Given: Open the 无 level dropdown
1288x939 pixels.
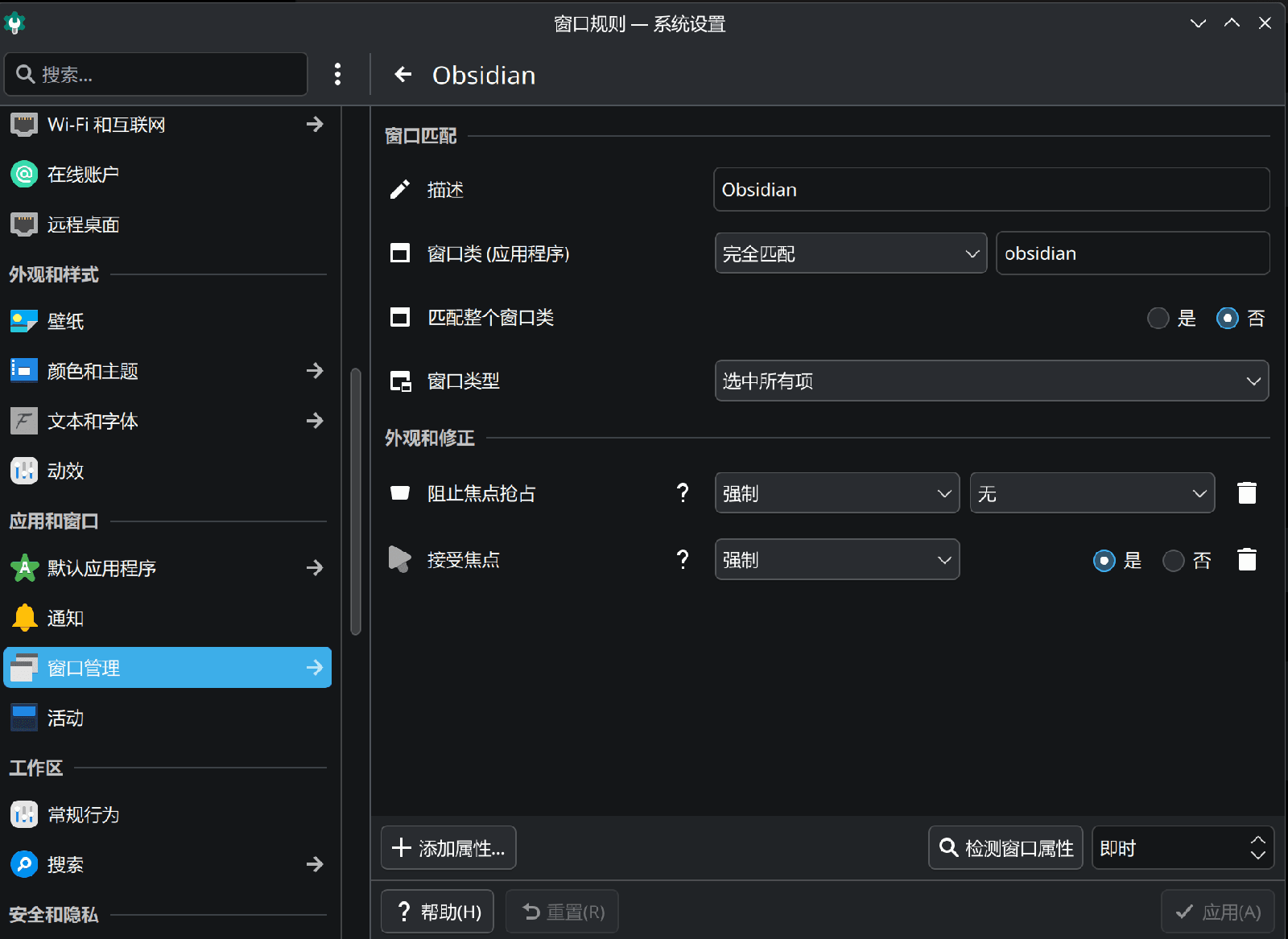Looking at the screenshot, I should [x=1092, y=493].
